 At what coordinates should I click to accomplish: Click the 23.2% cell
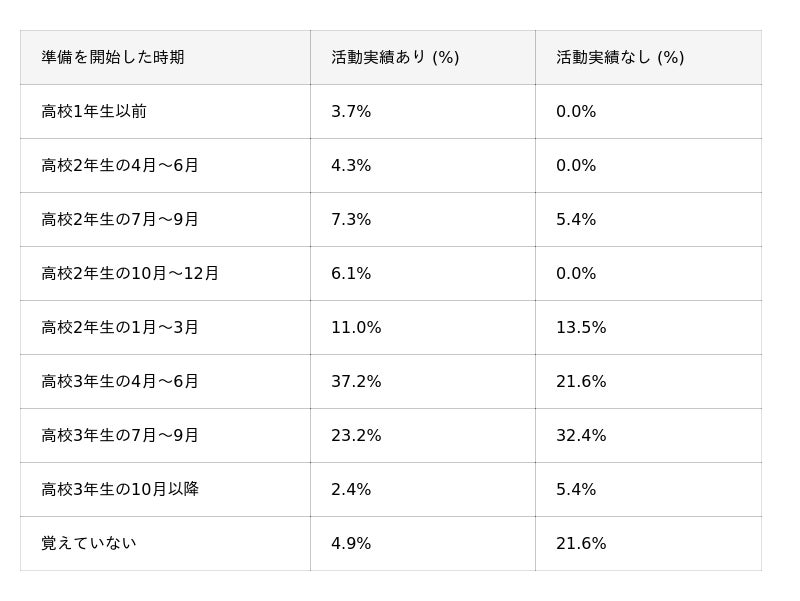click(356, 435)
